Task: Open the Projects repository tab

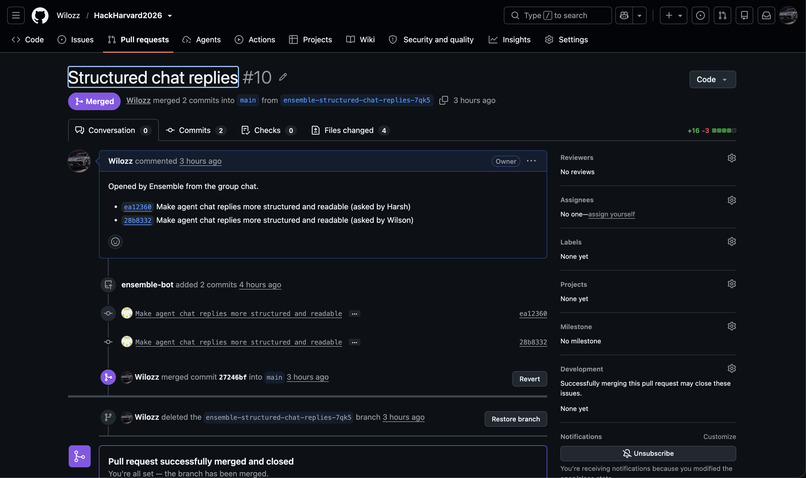Action: [310, 40]
